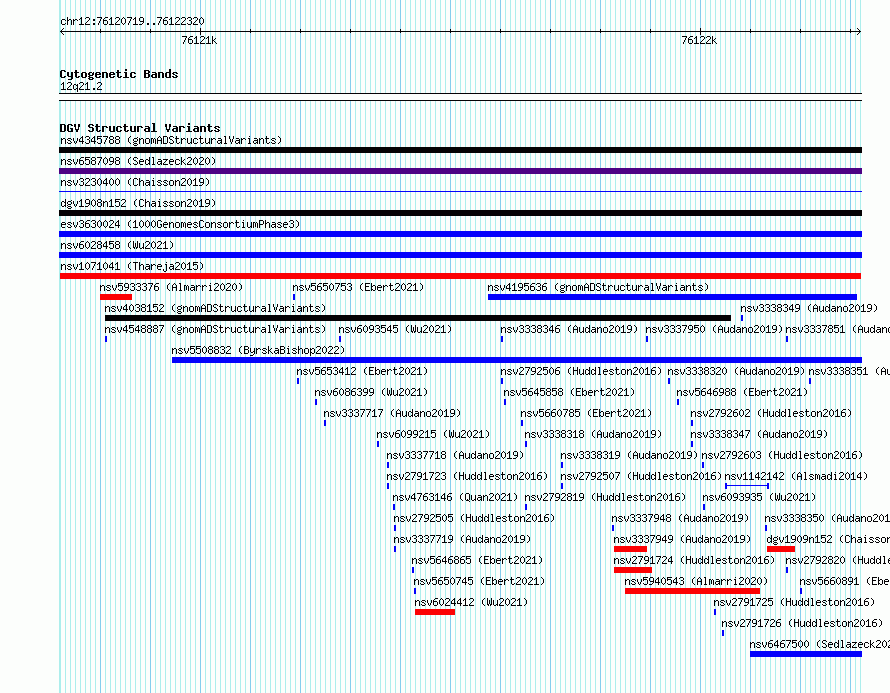890x693 pixels.
Task: Open nsv3338347 (Audano2019) label
Action: click(x=759, y=434)
